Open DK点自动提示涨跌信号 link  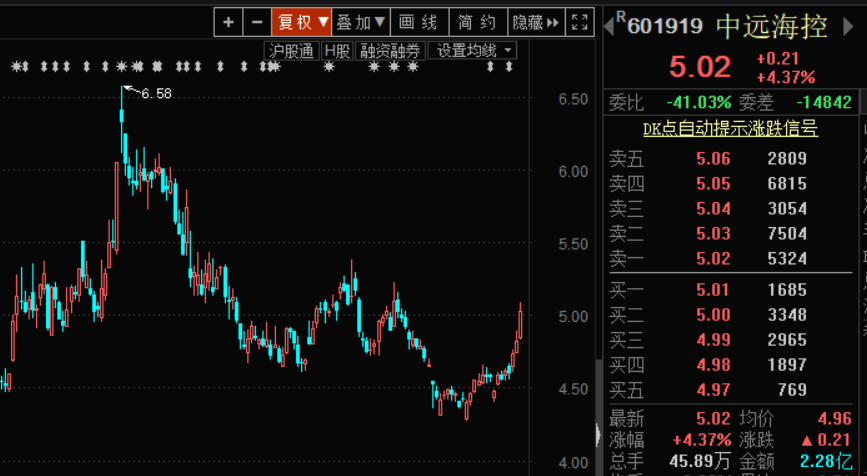point(729,129)
